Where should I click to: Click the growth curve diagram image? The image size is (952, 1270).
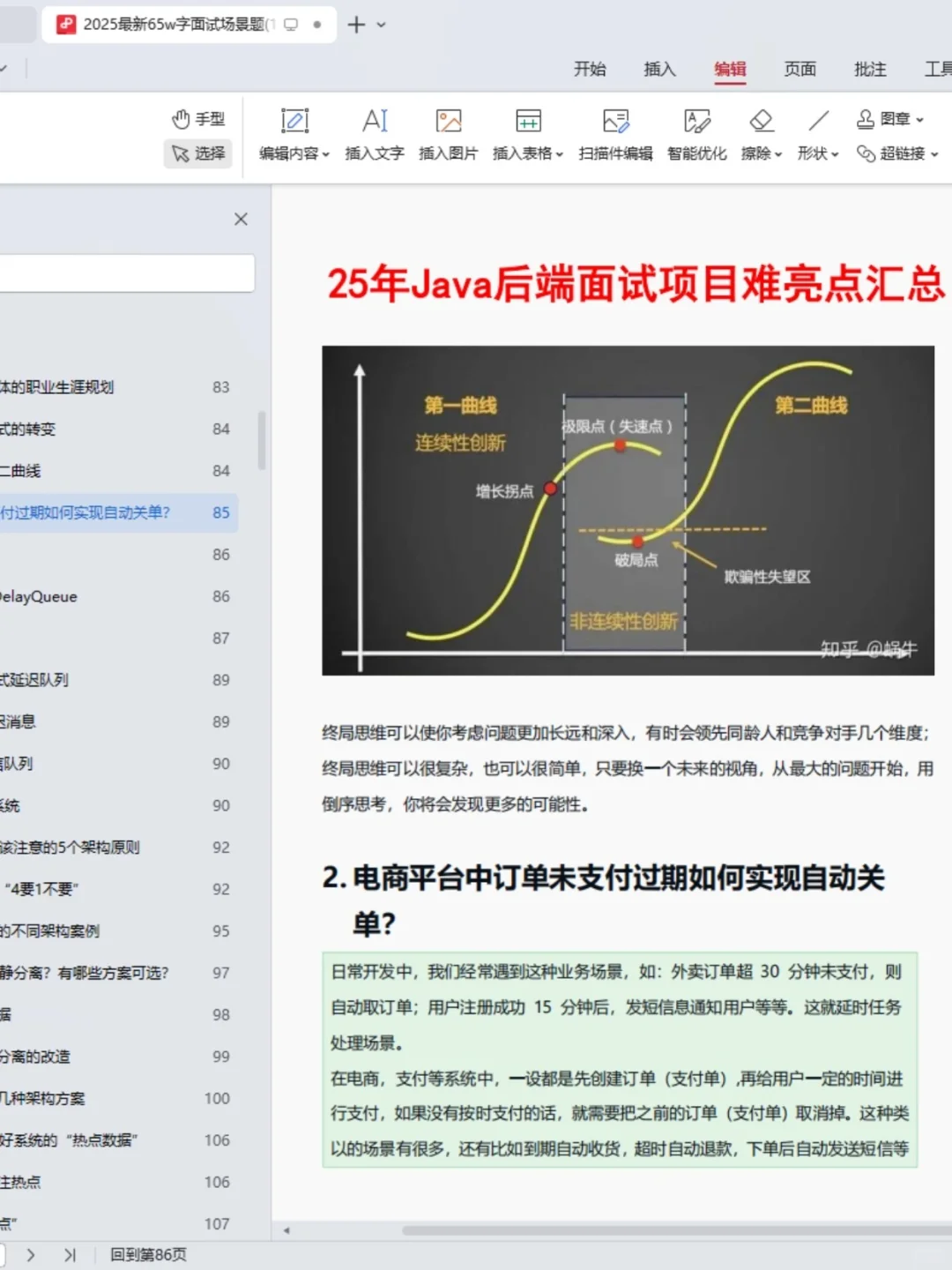tap(628, 511)
